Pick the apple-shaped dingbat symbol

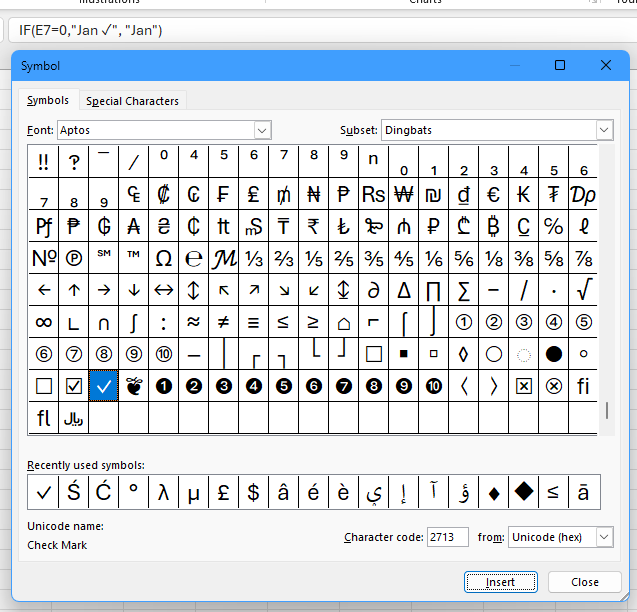coord(134,386)
